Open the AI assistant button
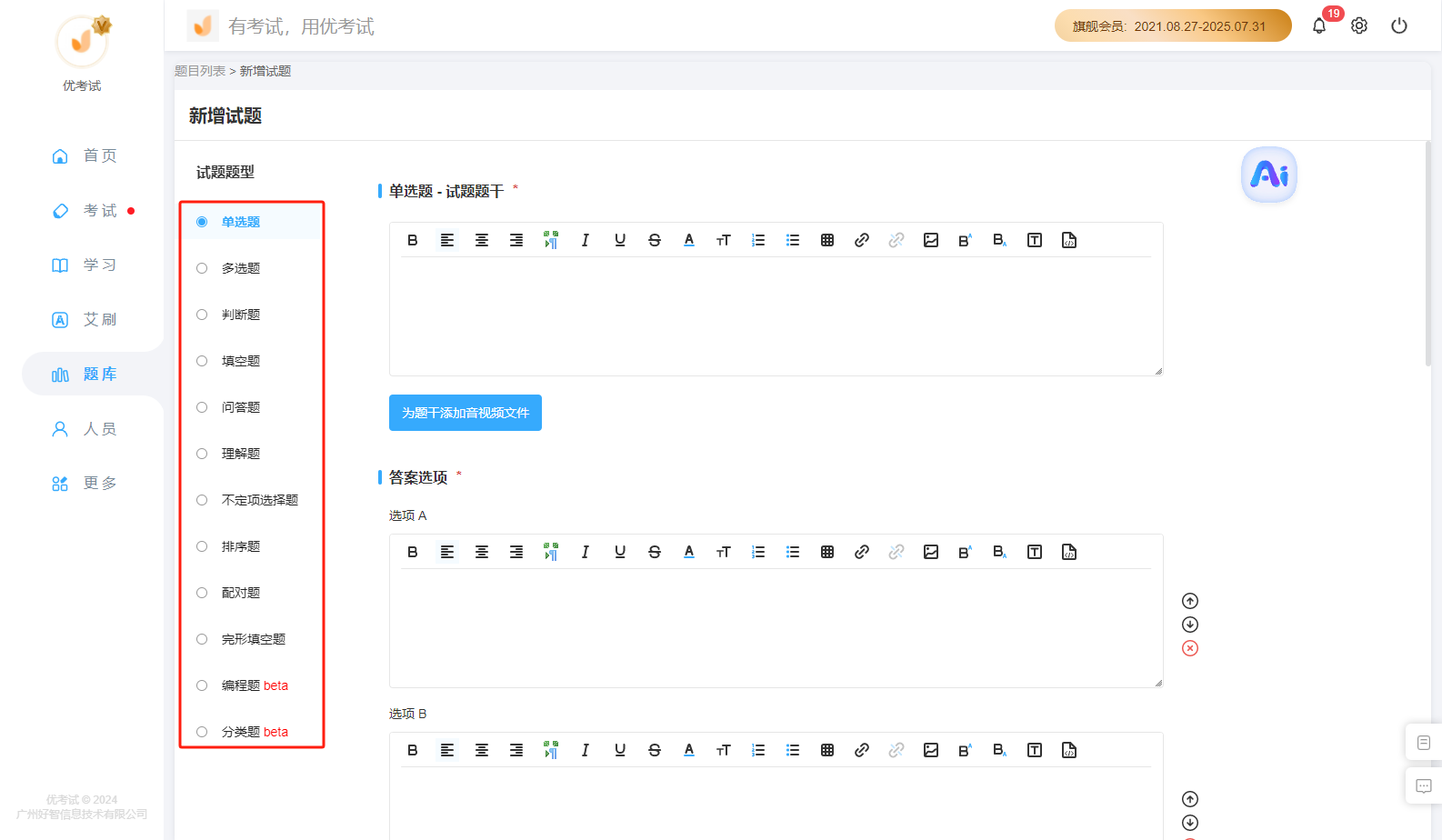The image size is (1442, 840). click(x=1269, y=175)
